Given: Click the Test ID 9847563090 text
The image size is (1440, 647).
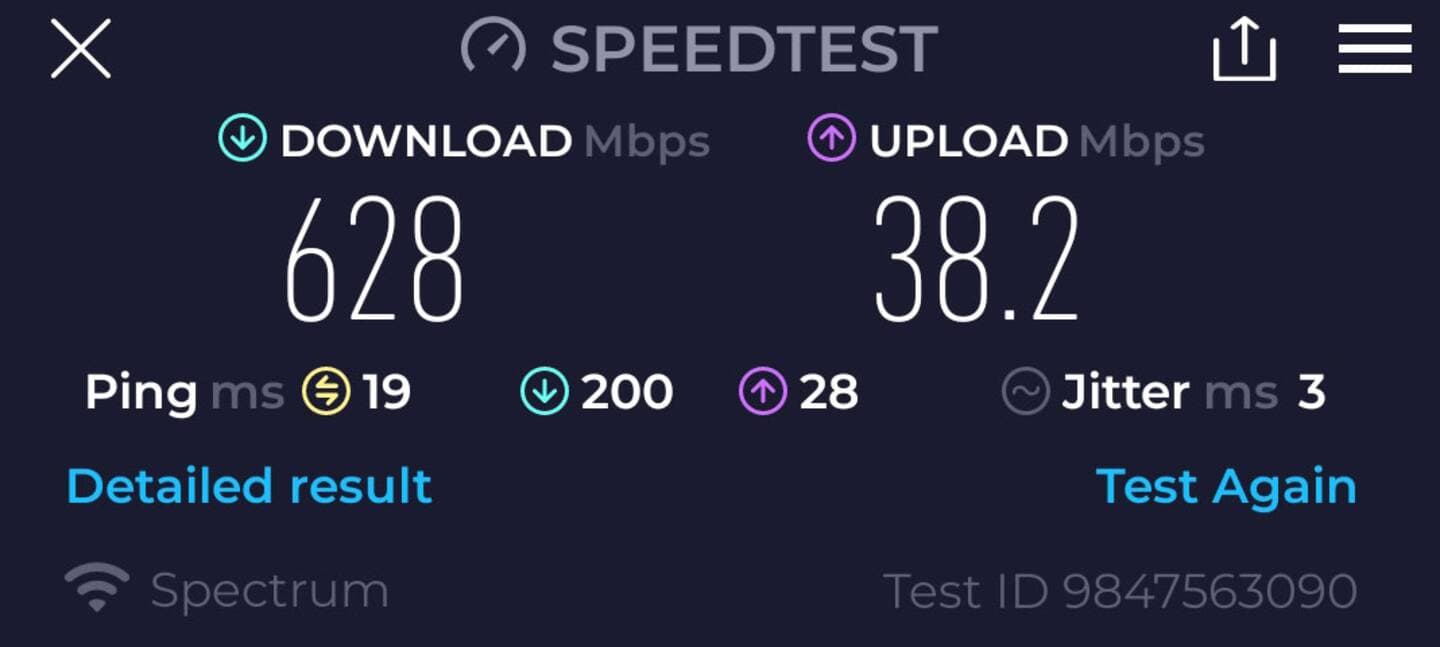Looking at the screenshot, I should 1121,591.
